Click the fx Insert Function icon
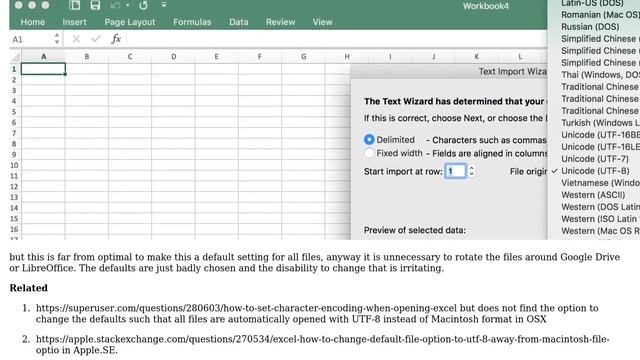The image size is (640, 360). (116, 39)
